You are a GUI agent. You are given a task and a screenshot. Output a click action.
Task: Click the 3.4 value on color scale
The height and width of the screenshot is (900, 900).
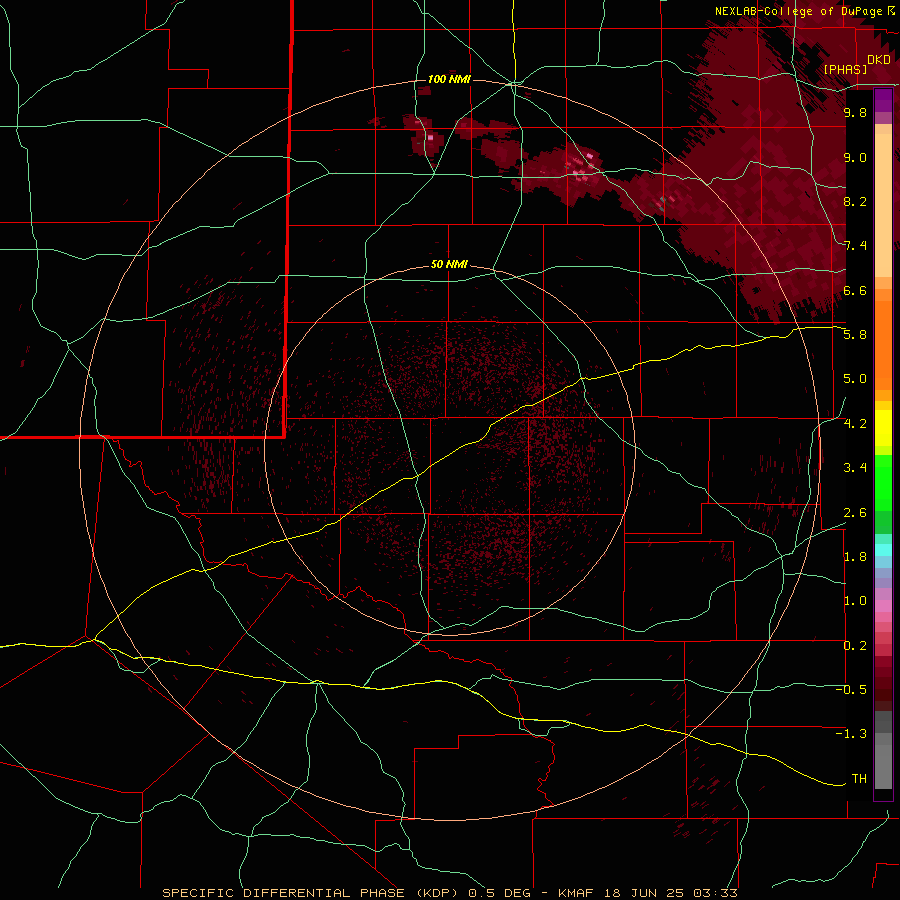pyautogui.click(x=855, y=468)
